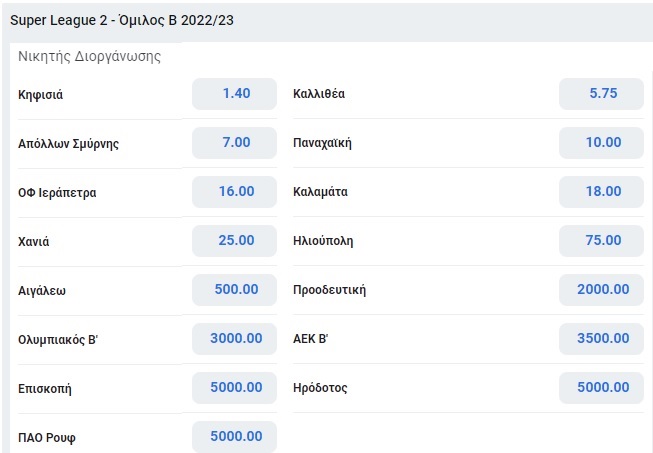Click the 2000.00 odds button for Προοδευτική

601,290
